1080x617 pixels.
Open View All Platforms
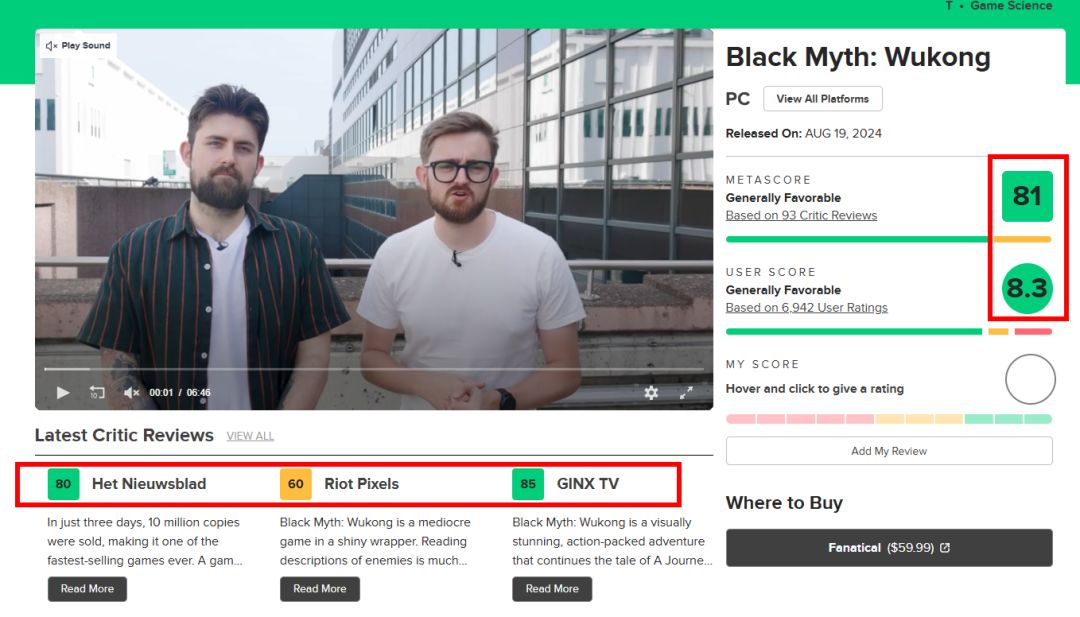click(x=822, y=98)
